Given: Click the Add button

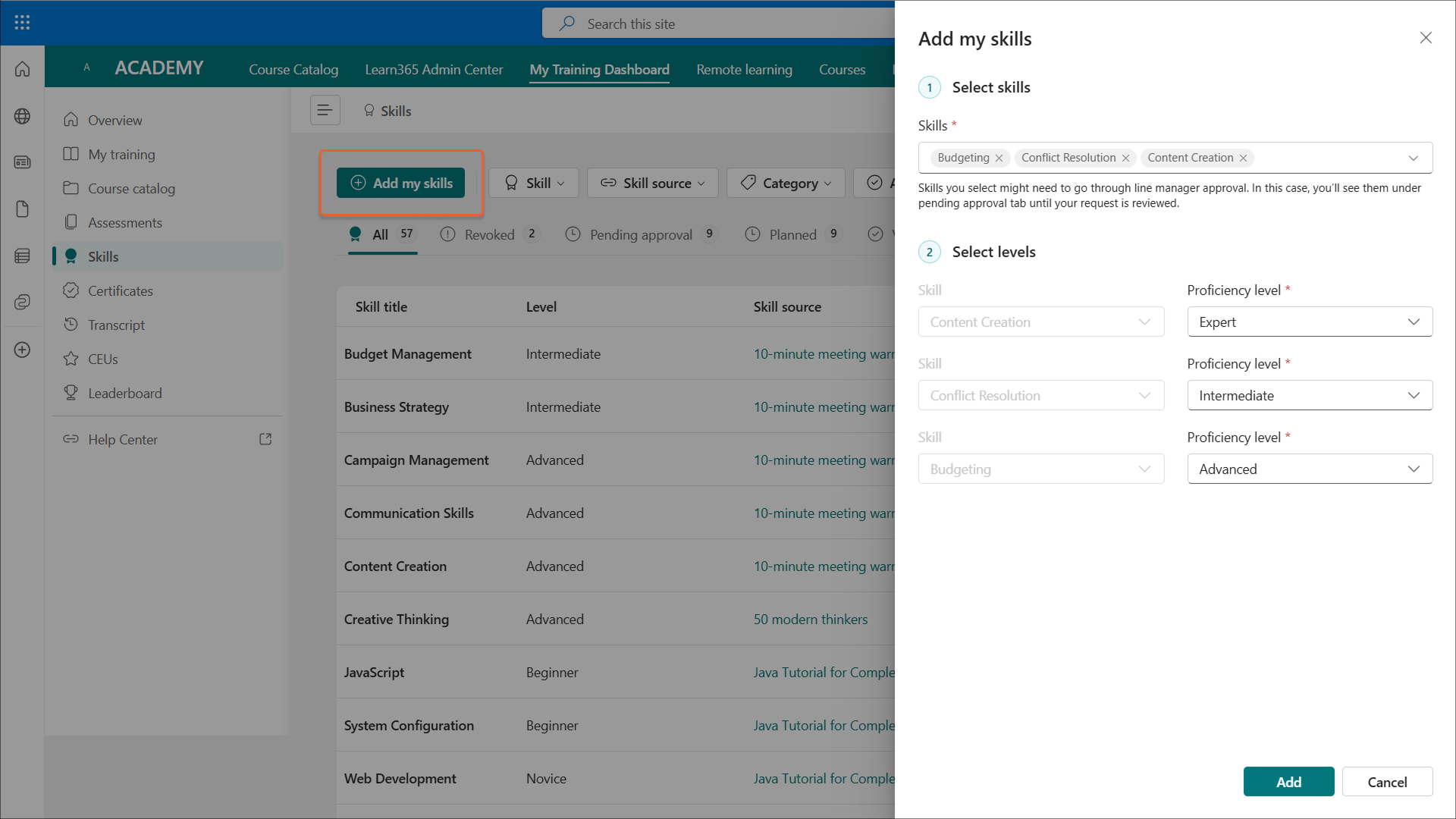Looking at the screenshot, I should pyautogui.click(x=1288, y=781).
